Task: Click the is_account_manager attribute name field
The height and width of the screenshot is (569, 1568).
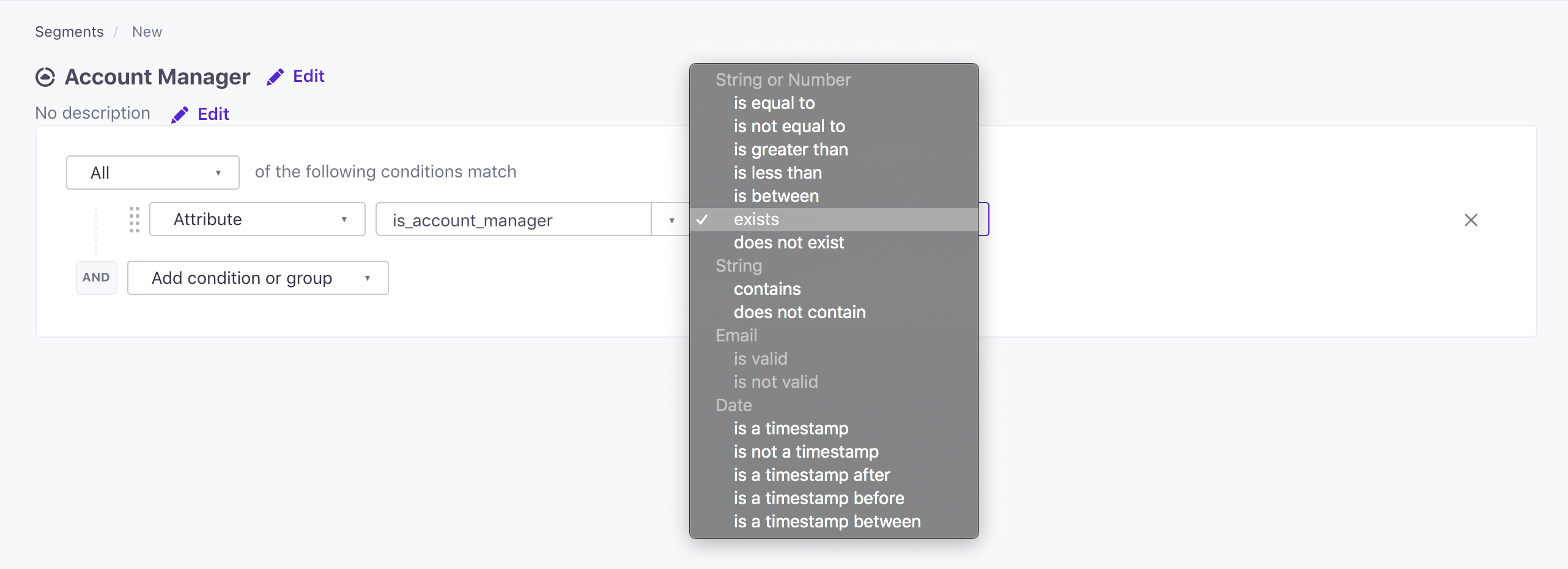Action: click(x=514, y=220)
